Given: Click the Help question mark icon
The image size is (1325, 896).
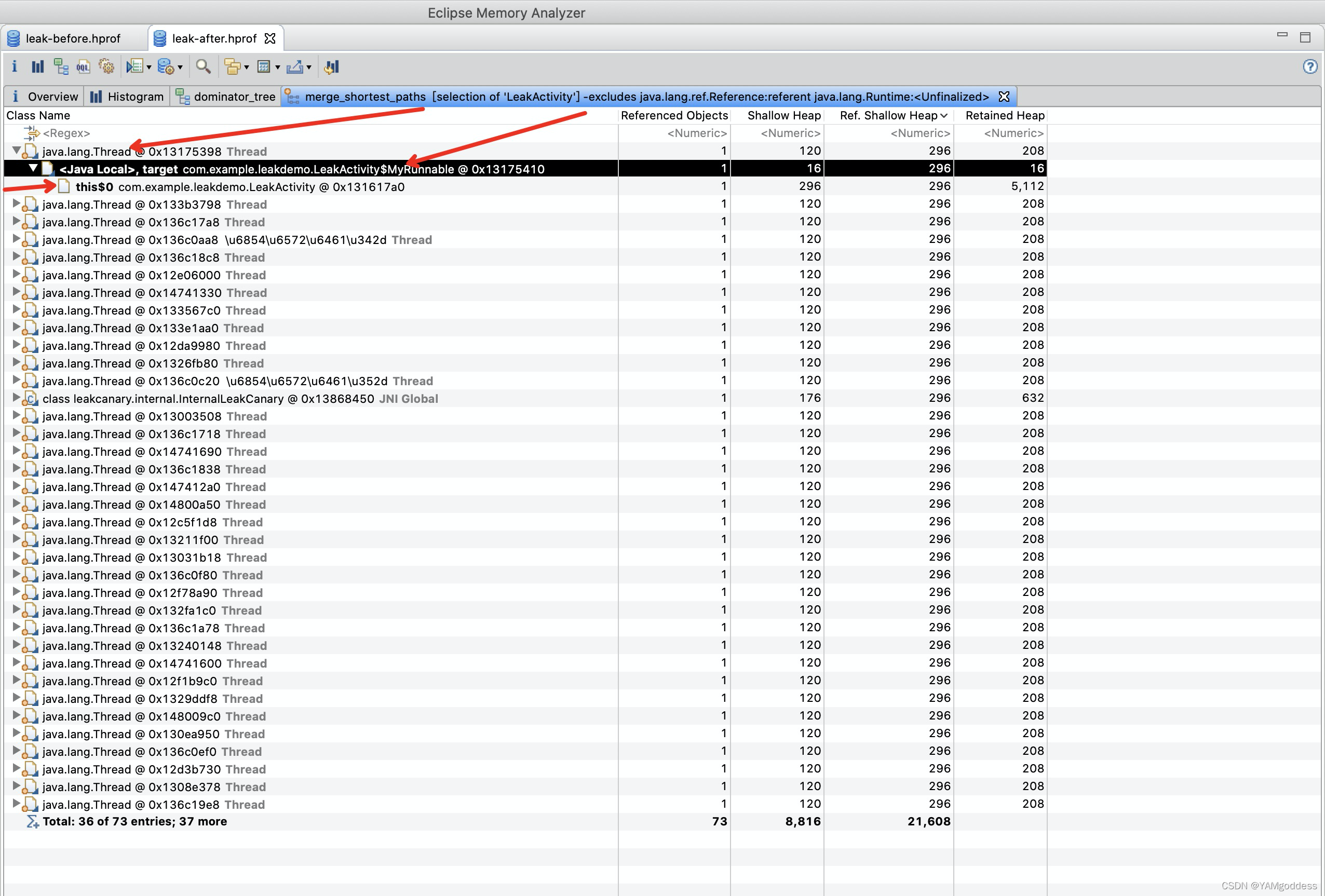Looking at the screenshot, I should [1310, 66].
